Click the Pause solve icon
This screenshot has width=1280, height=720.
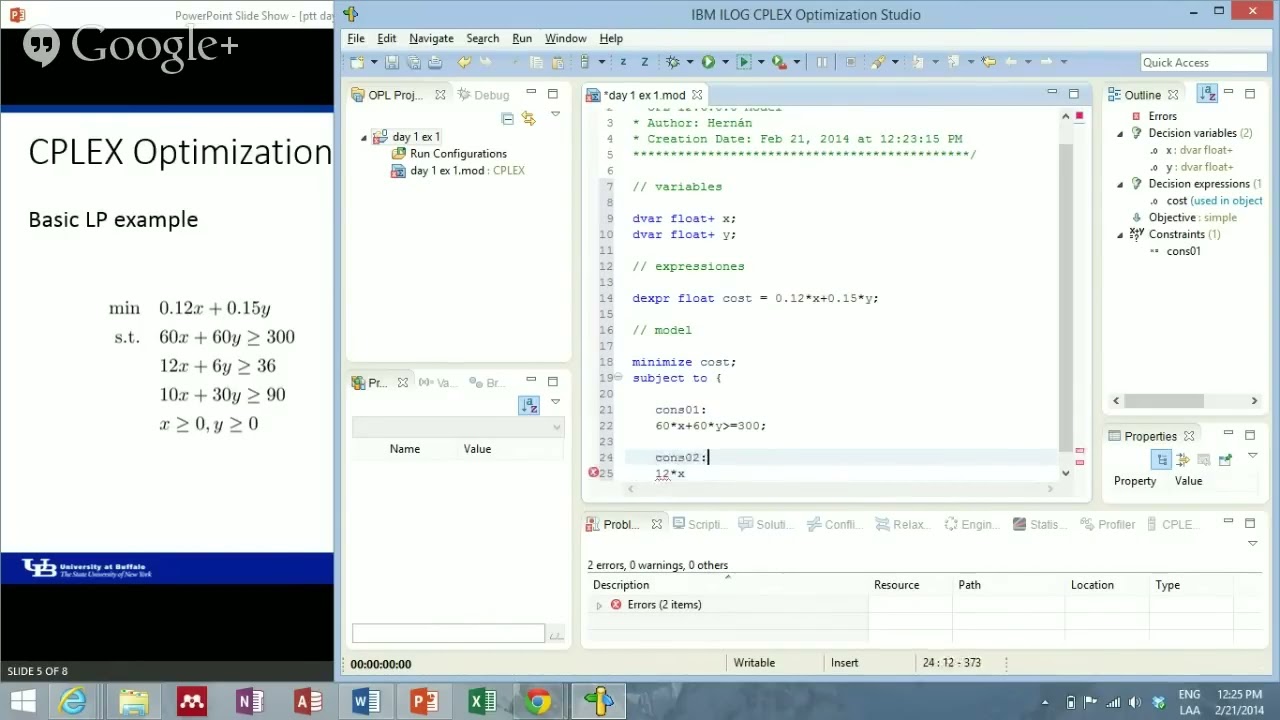coord(822,62)
